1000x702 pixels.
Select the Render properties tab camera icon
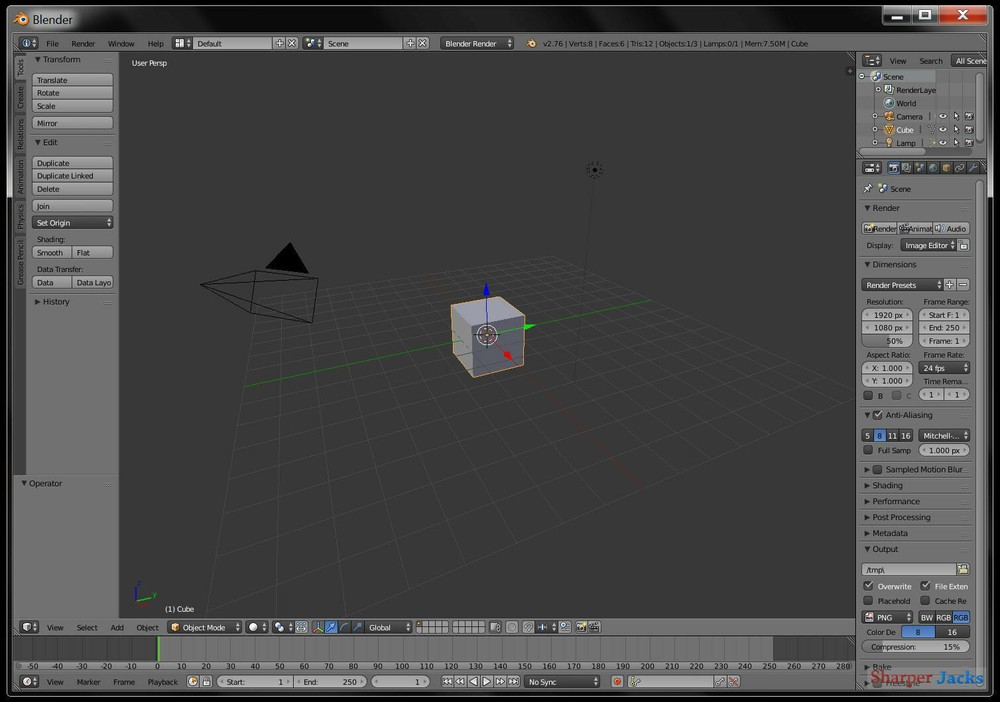coord(893,167)
